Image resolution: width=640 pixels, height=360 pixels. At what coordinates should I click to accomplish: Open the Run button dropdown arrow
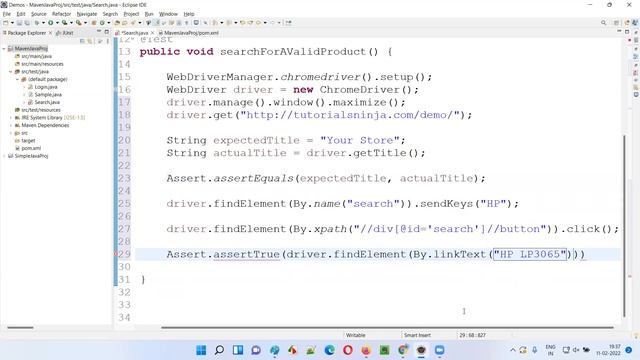point(57,23)
